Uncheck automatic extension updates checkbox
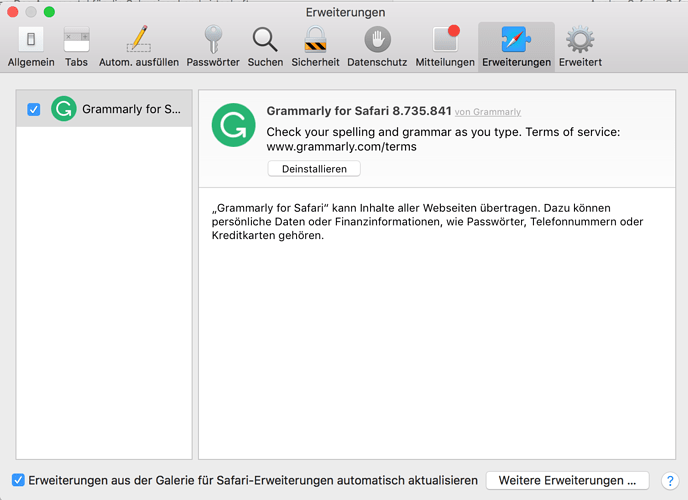688x500 pixels. click(18, 480)
